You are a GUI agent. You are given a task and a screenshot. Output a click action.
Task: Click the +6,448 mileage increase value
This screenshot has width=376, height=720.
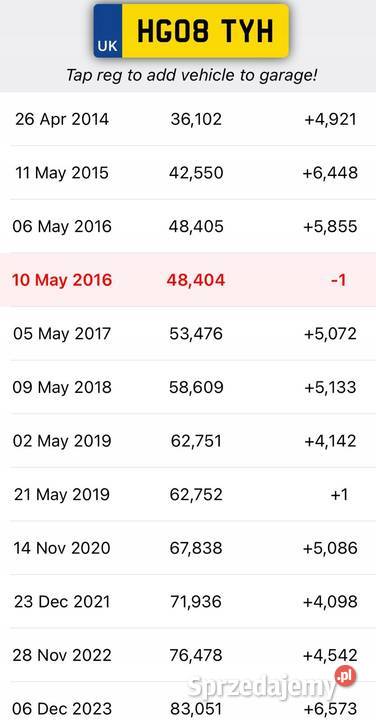[330, 173]
